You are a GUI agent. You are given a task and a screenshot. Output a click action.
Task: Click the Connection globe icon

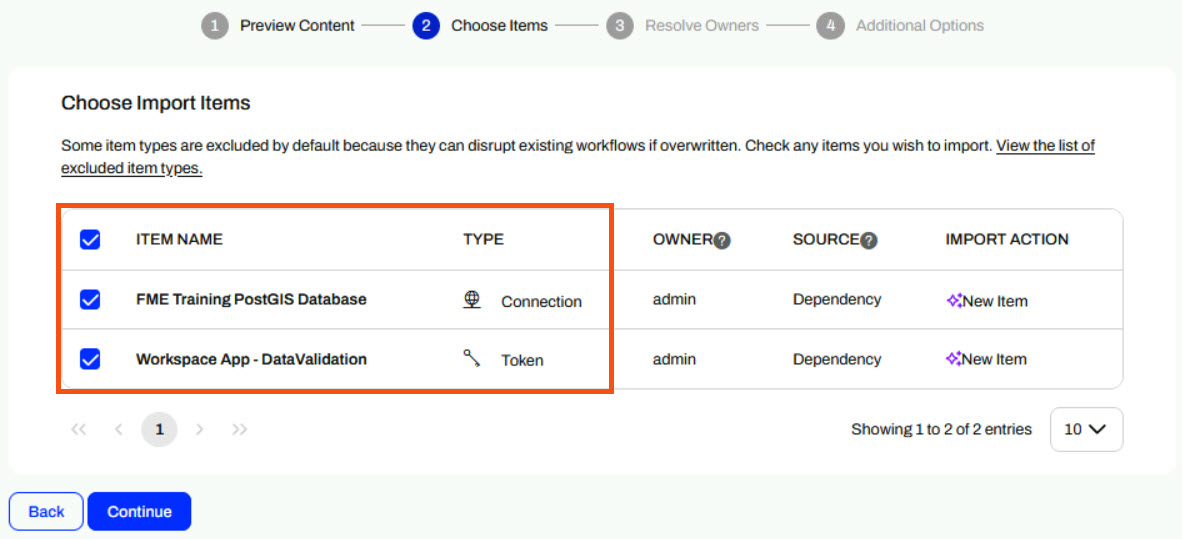coord(473,300)
